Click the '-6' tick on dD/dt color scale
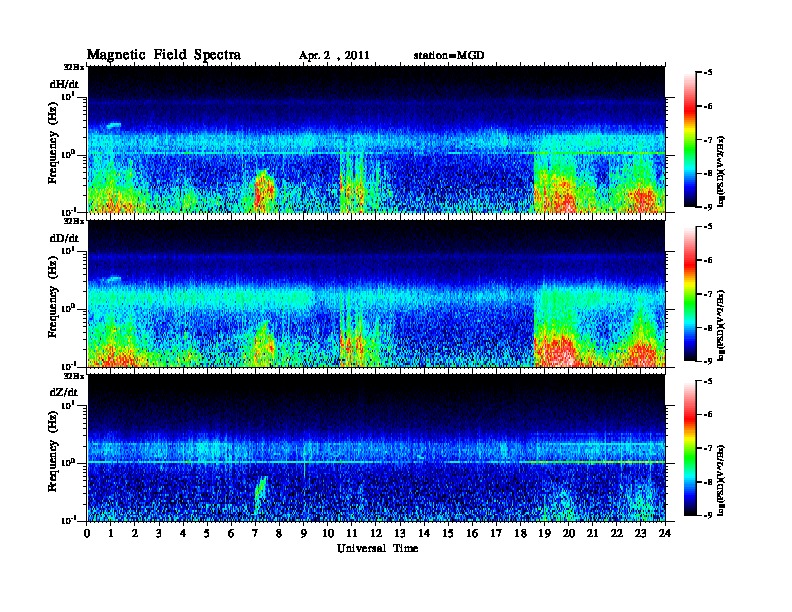 [x=708, y=260]
